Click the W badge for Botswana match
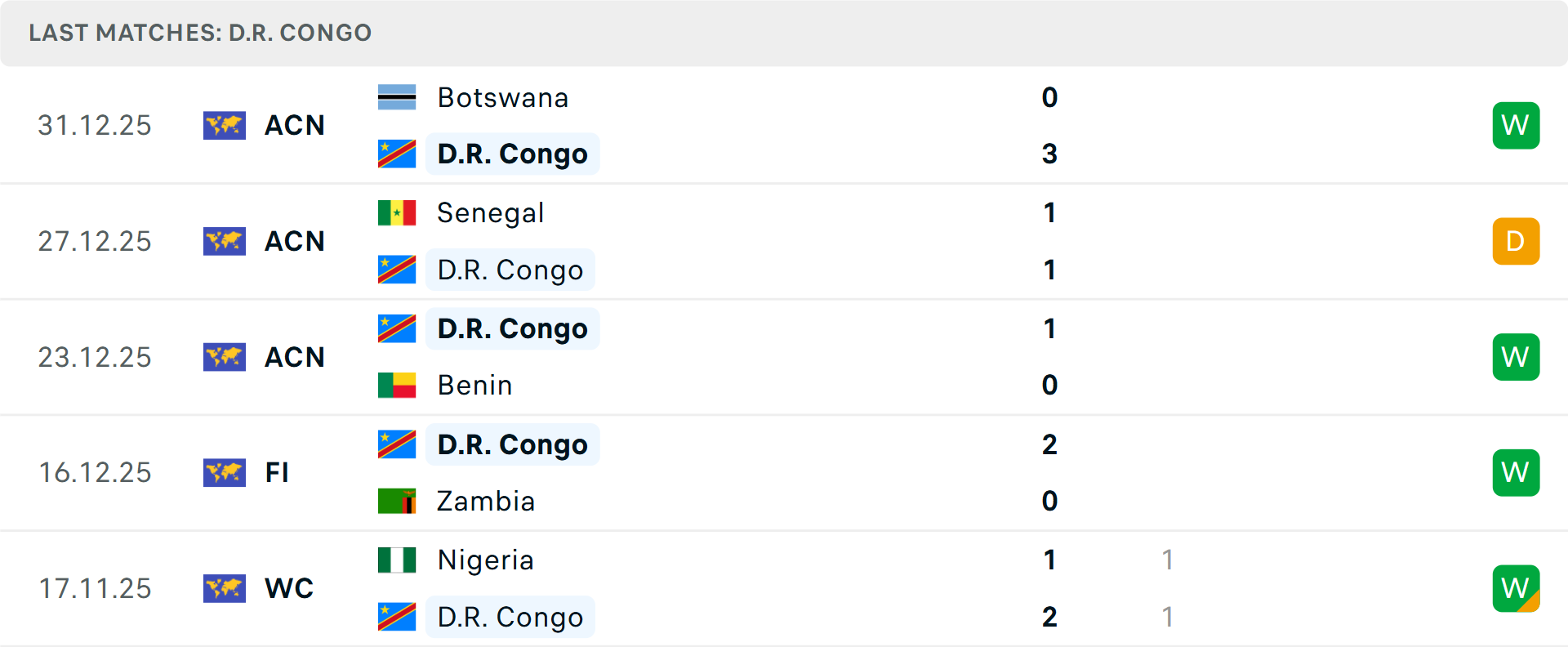1568x647 pixels. 1516,125
